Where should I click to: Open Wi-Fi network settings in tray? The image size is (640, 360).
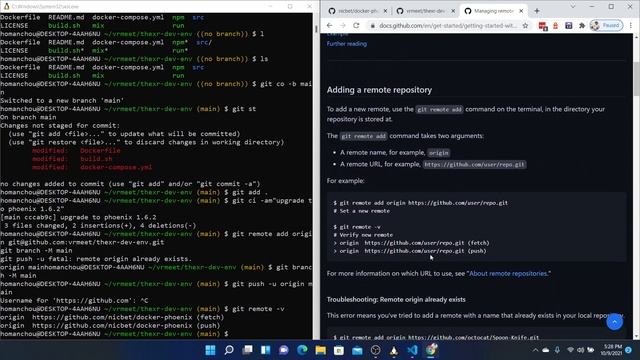click(570, 350)
